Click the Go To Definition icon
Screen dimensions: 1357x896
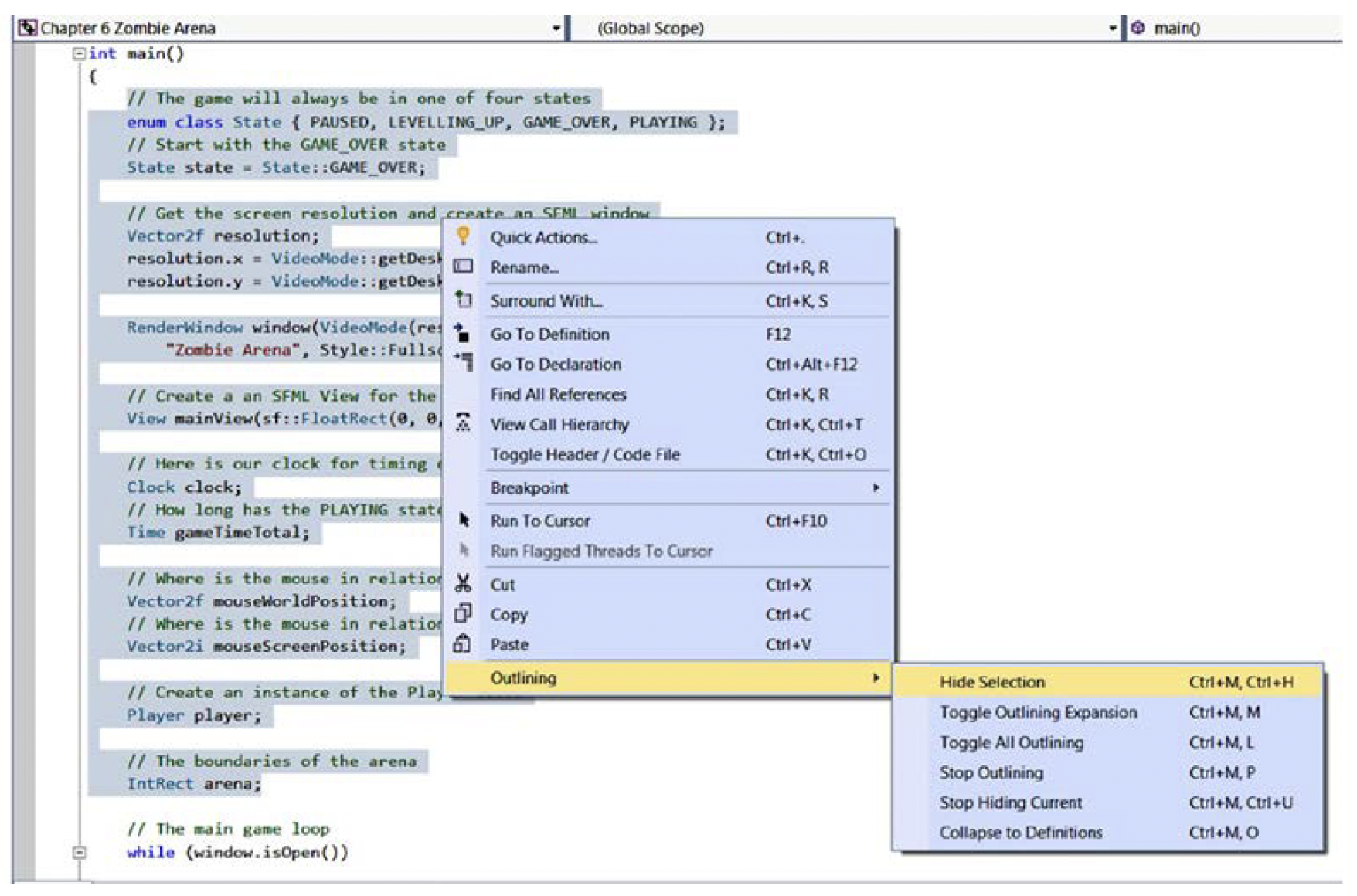pyautogui.click(x=462, y=333)
